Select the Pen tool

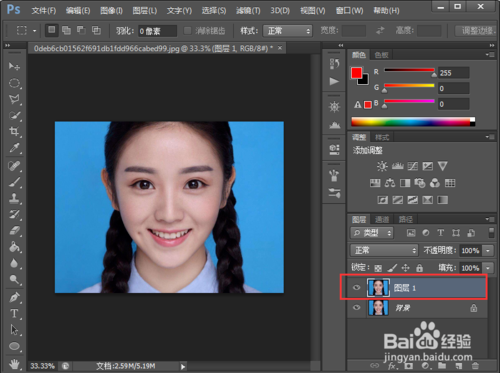click(14, 297)
